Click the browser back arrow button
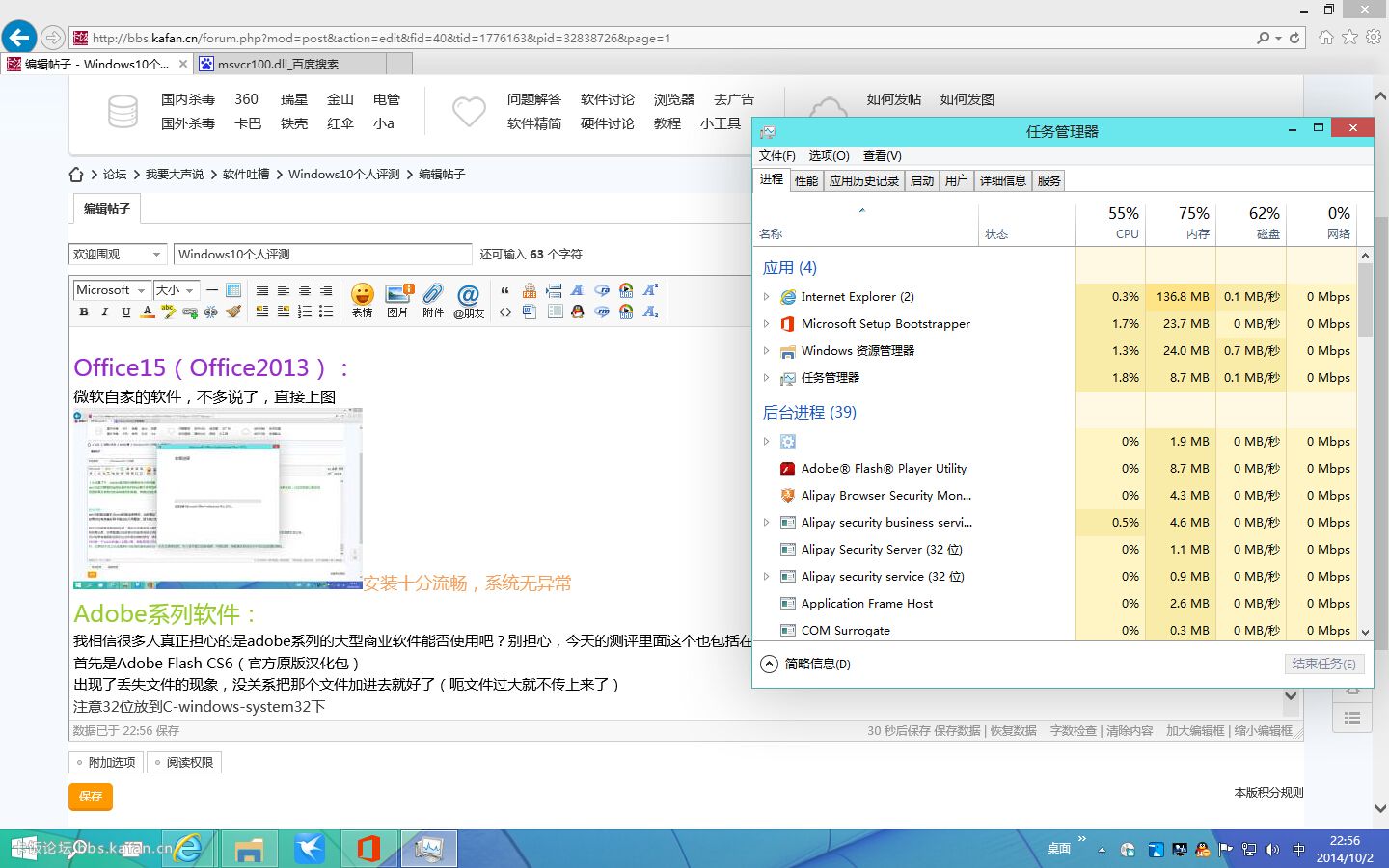The height and width of the screenshot is (868, 1389). tap(19, 38)
